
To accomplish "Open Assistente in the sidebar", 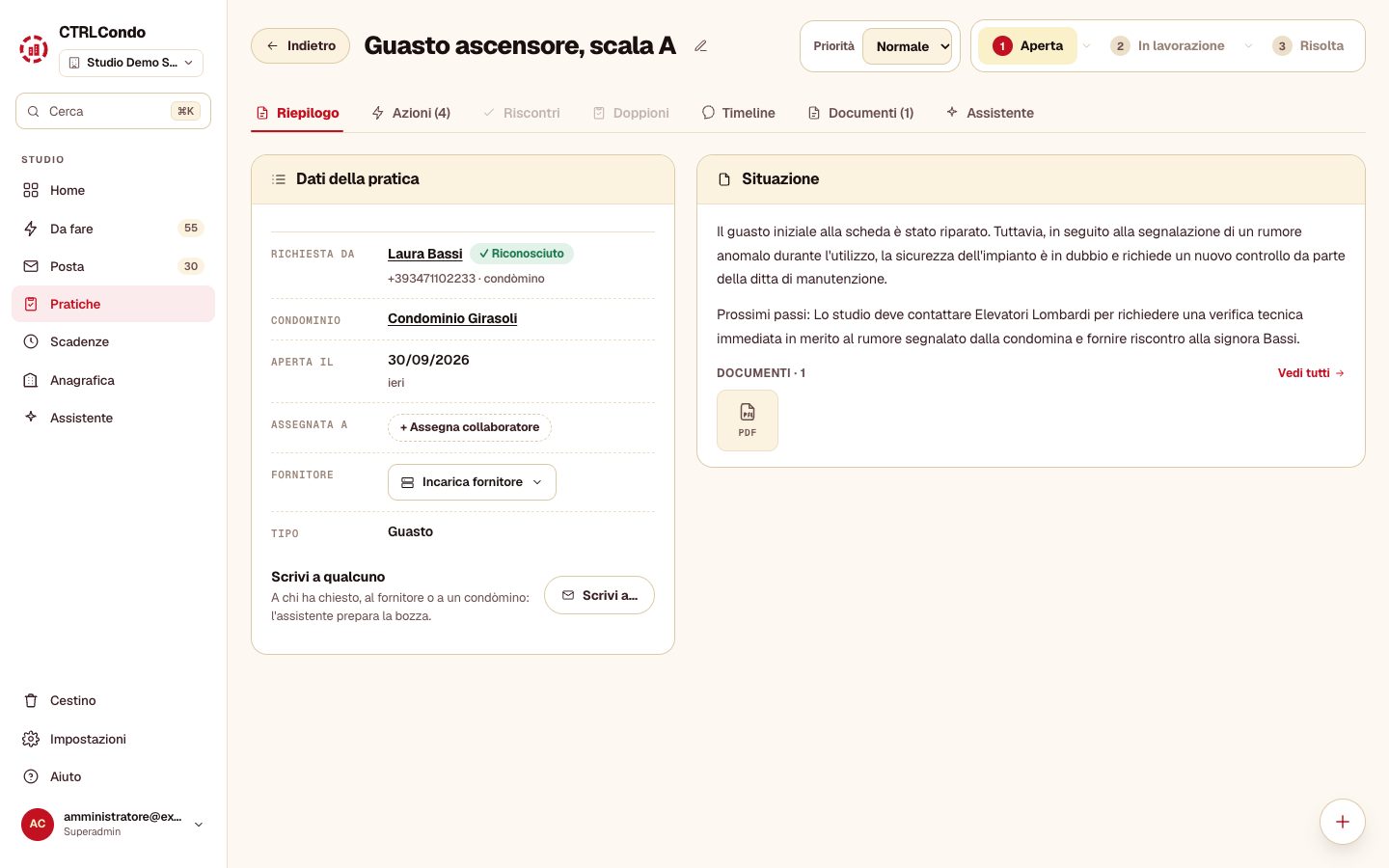I will click(x=113, y=418).
